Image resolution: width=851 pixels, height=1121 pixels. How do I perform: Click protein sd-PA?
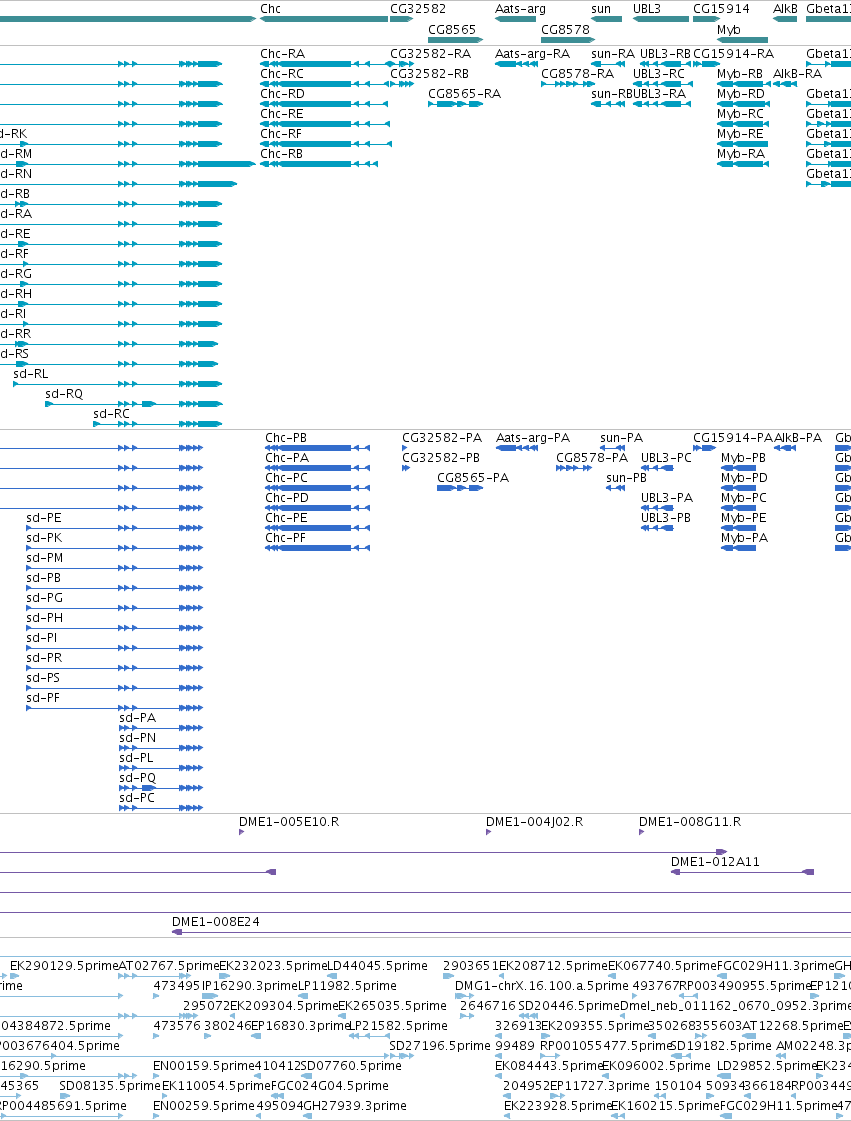point(161,728)
